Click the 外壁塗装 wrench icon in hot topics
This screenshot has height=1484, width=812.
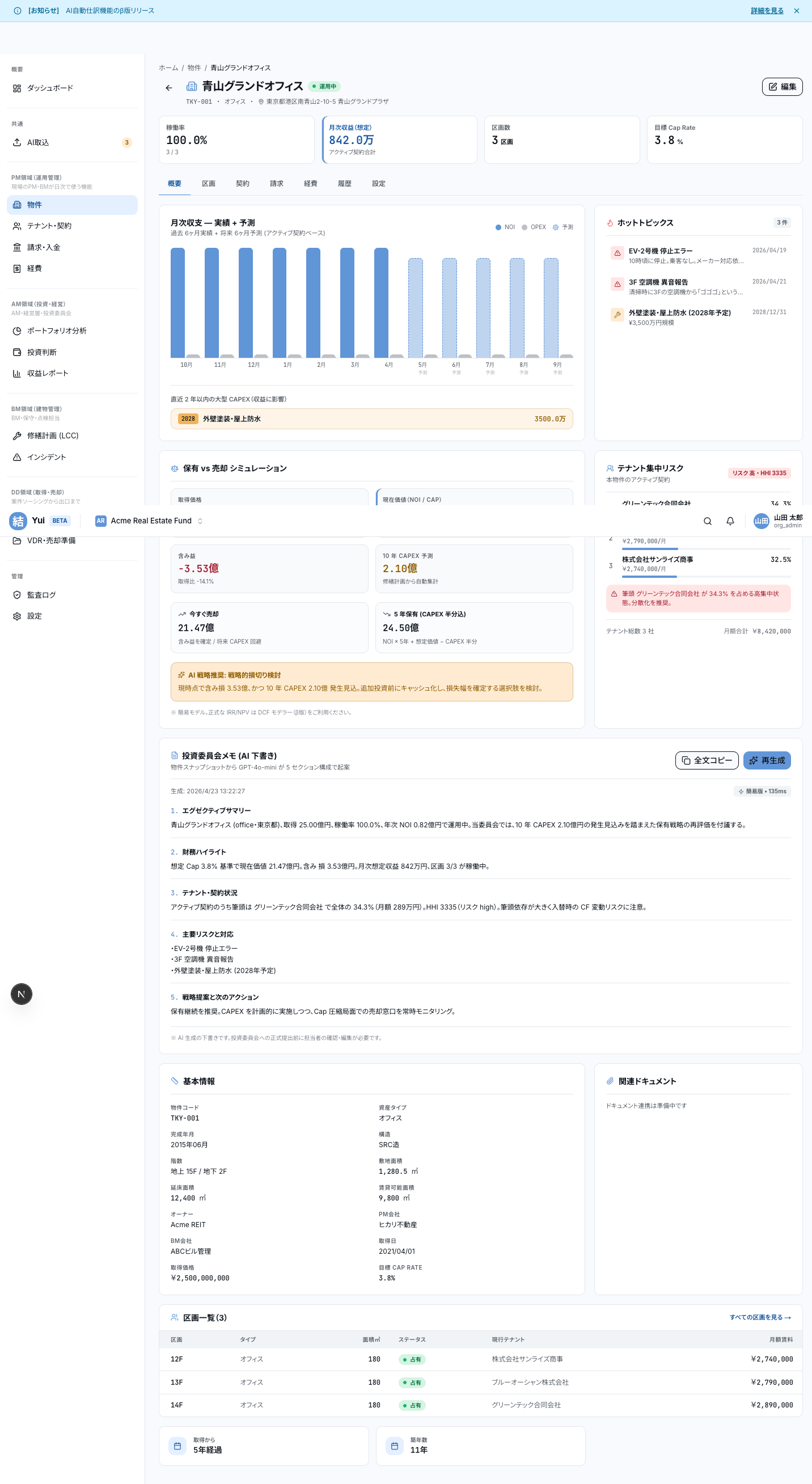tap(617, 315)
